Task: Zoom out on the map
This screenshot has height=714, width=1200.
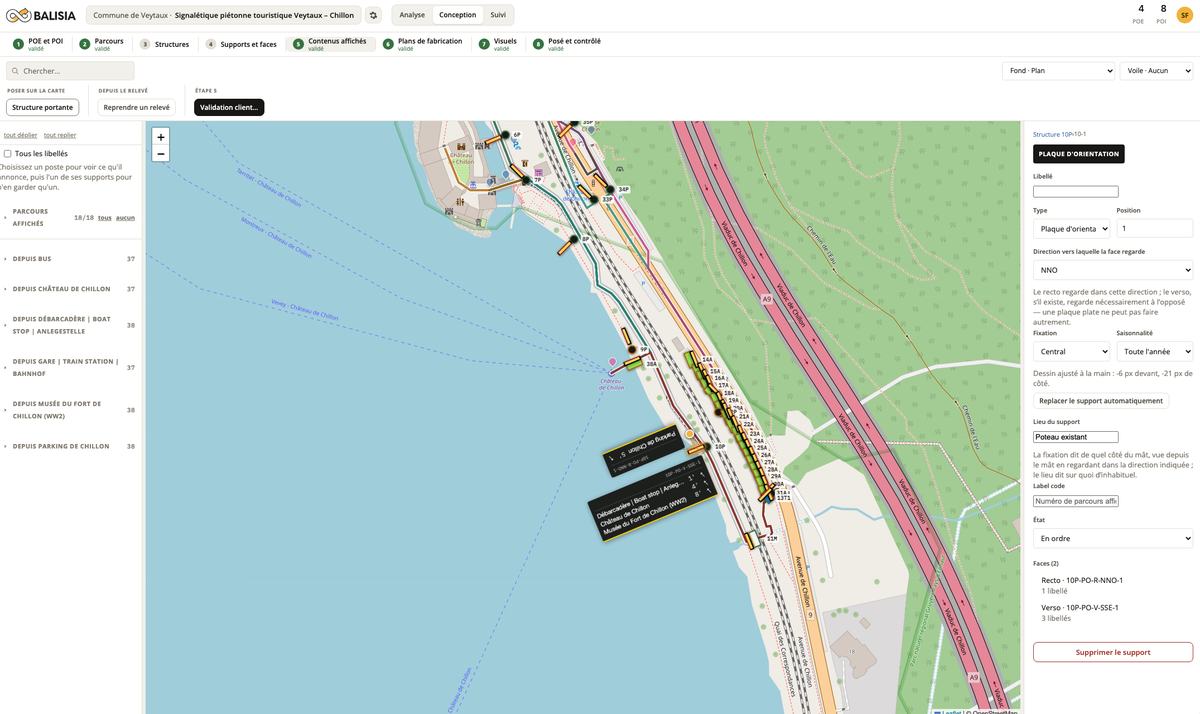Action: (161, 154)
